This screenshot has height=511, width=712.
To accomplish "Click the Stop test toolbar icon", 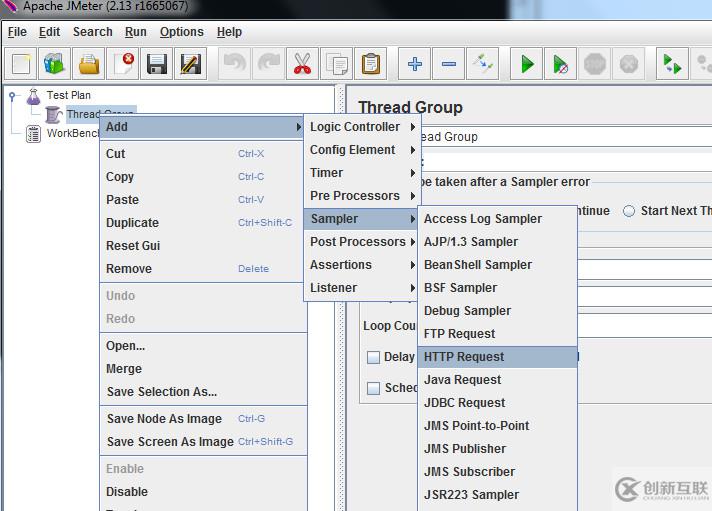I will (x=595, y=64).
